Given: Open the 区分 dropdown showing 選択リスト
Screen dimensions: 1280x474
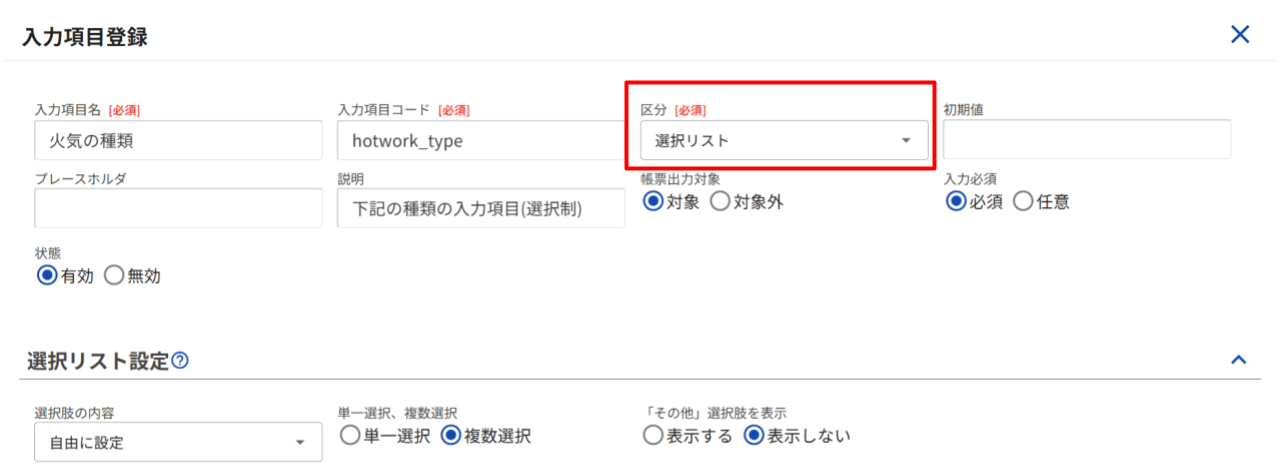Looking at the screenshot, I should pos(783,141).
